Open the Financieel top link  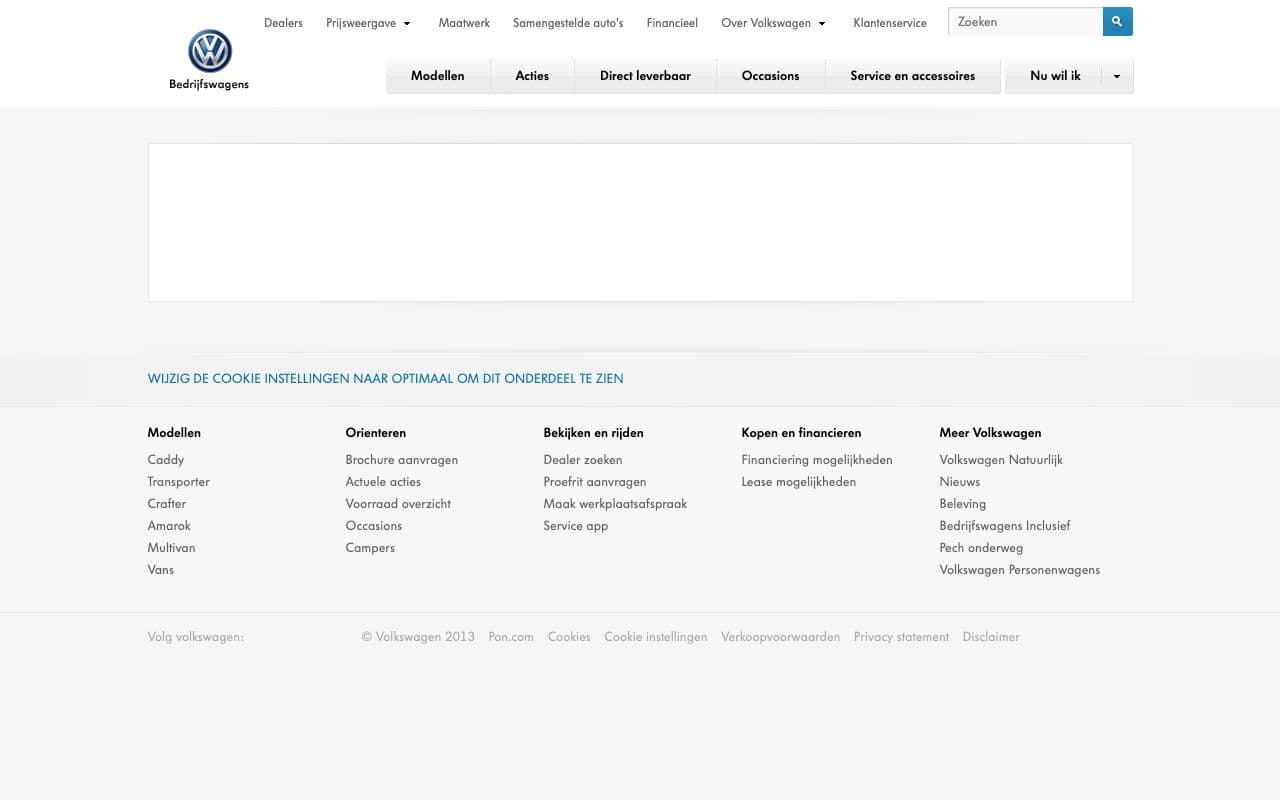tap(672, 23)
